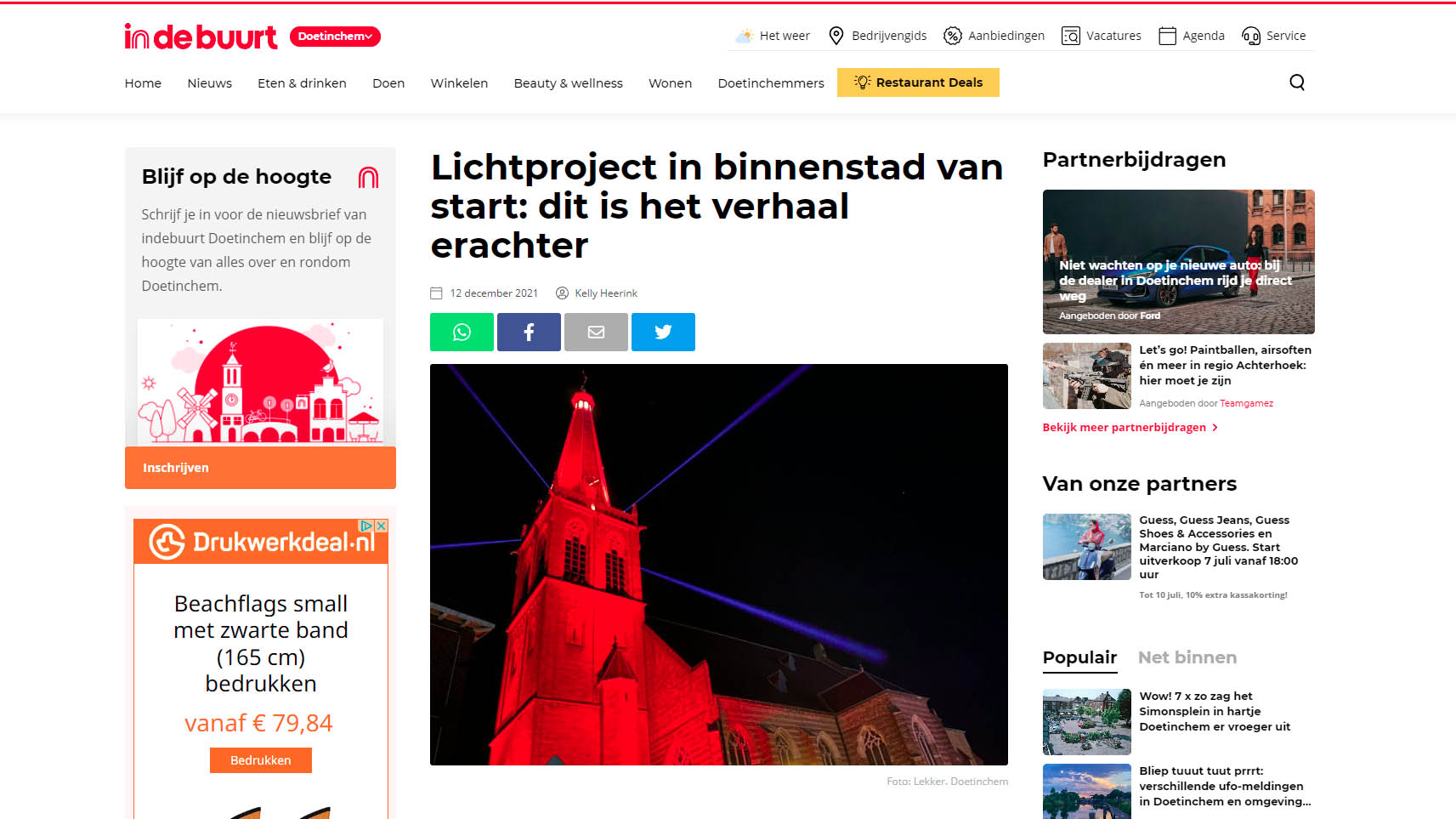Share article on Twitter

pyautogui.click(x=663, y=332)
